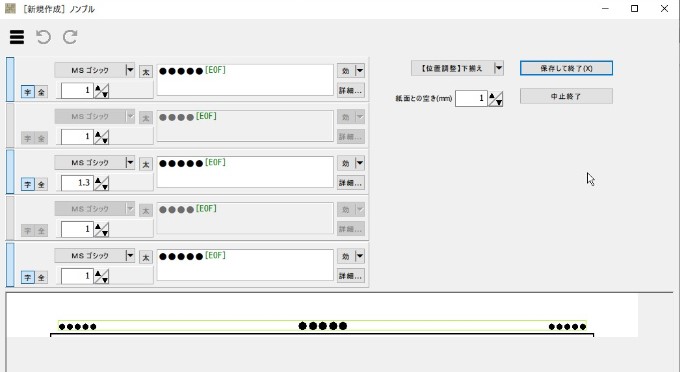680x372 pixels.
Task: Click the 中止終了 button
Action: click(x=566, y=96)
